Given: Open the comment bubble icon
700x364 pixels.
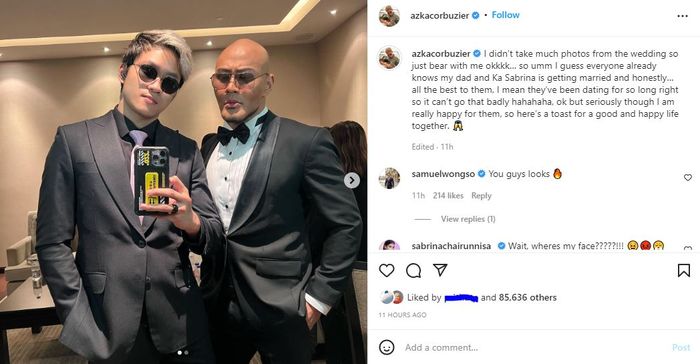Looking at the screenshot, I should coord(413,270).
